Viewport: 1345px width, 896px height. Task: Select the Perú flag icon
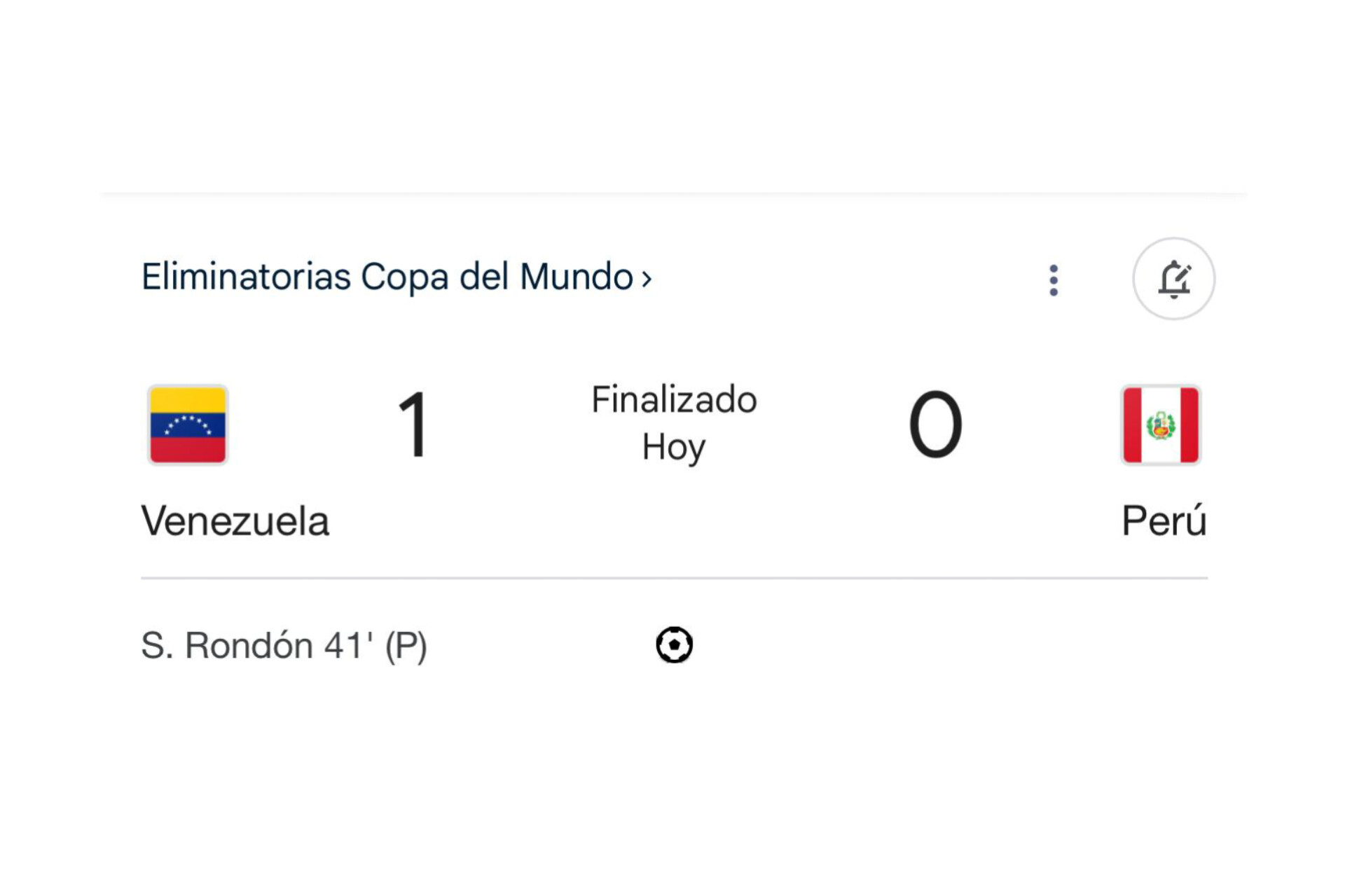tap(1161, 425)
